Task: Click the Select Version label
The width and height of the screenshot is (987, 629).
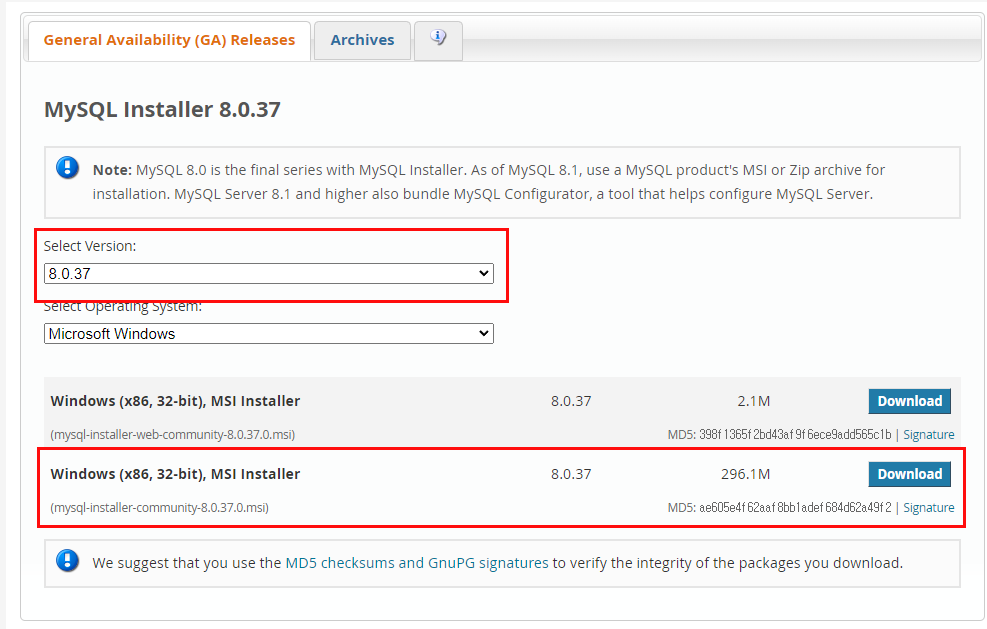Action: pos(89,246)
